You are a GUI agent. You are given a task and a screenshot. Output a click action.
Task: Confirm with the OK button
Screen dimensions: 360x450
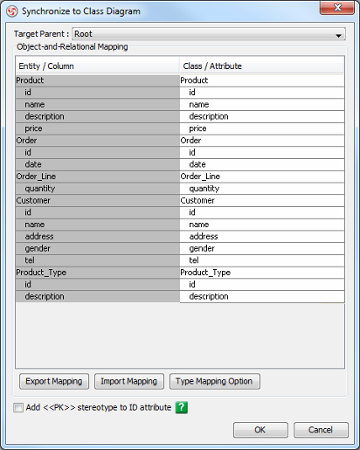tap(260, 430)
